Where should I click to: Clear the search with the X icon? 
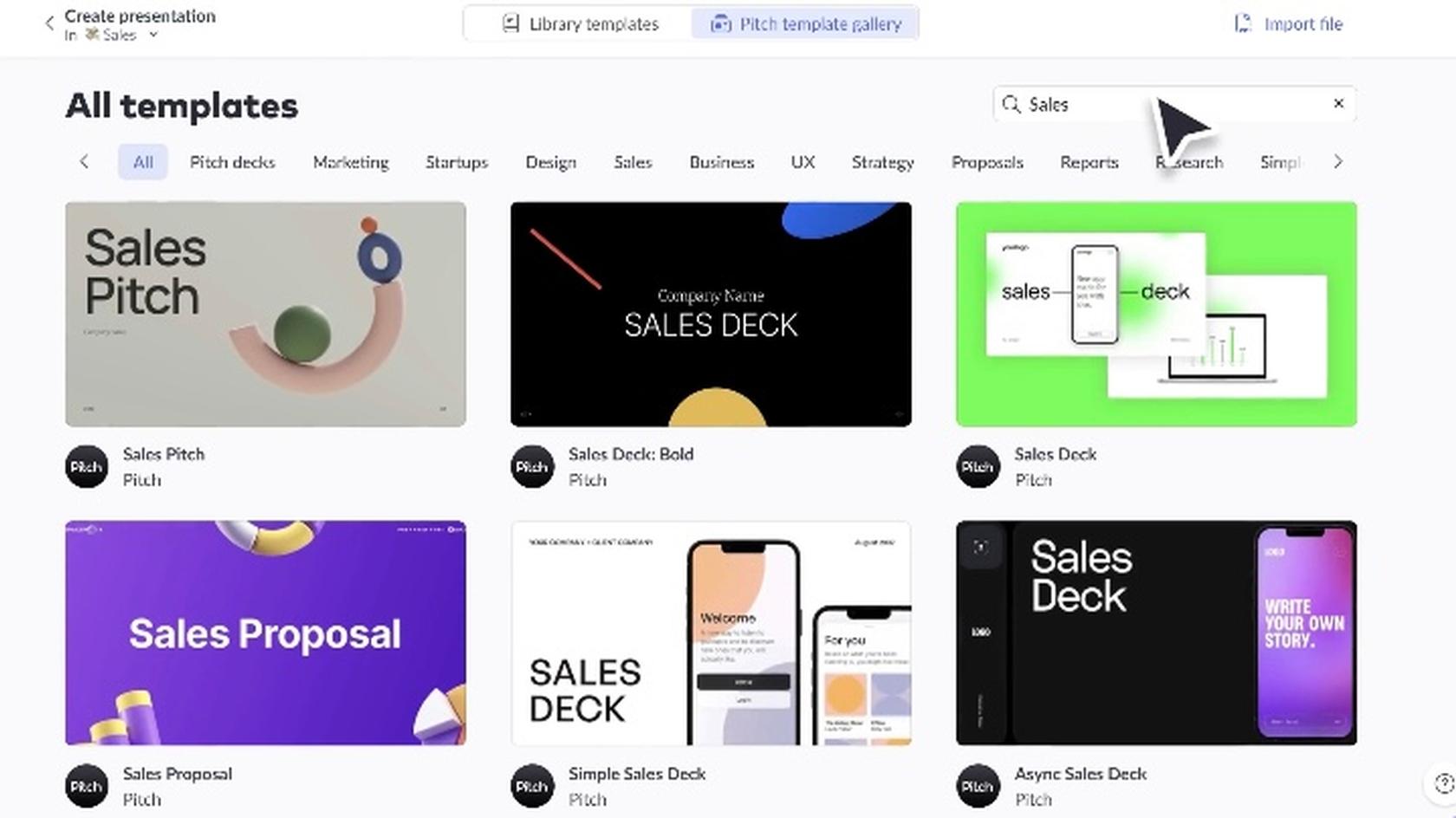pos(1338,104)
